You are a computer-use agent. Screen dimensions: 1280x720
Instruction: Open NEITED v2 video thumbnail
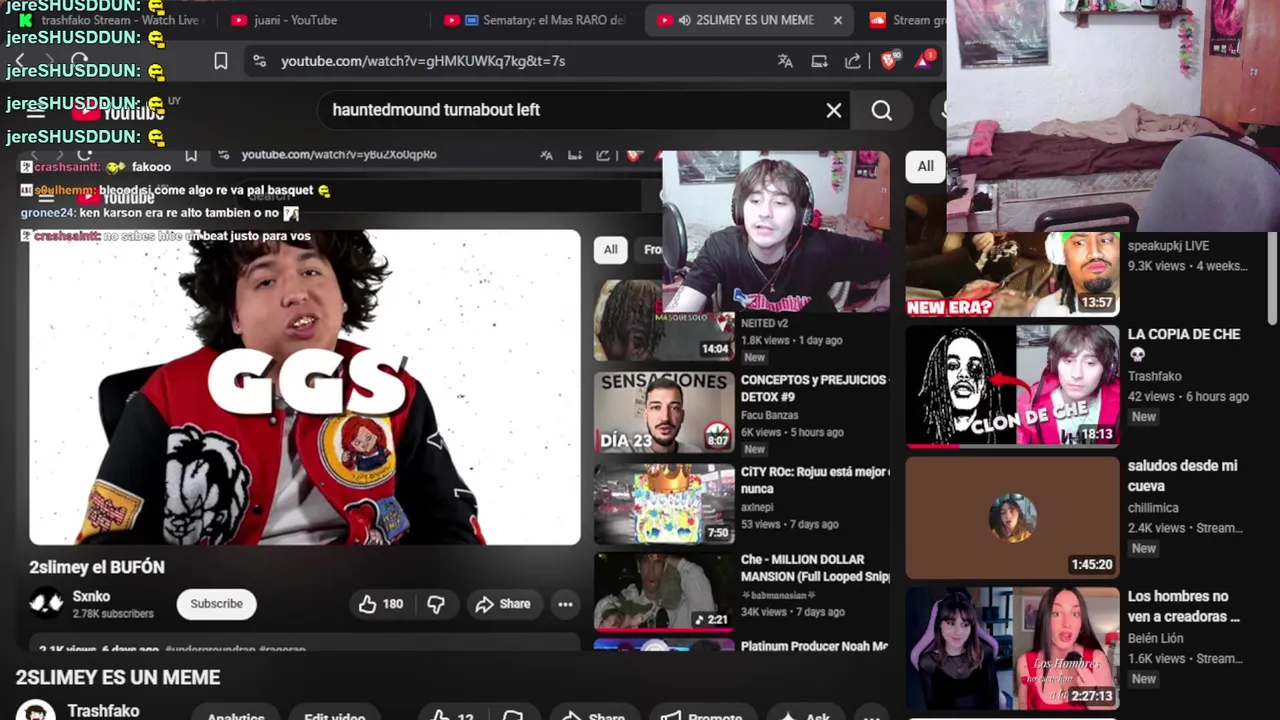pyautogui.click(x=664, y=320)
